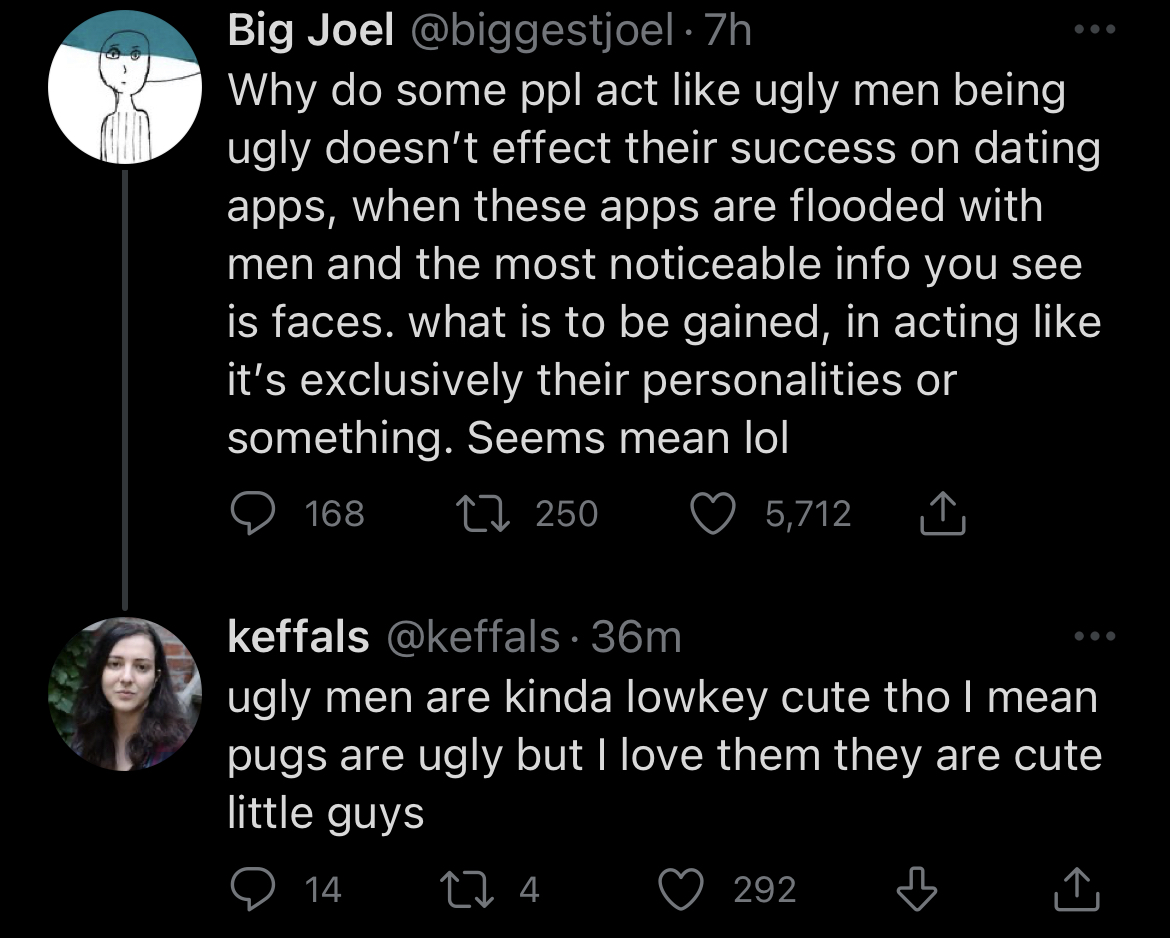Open the @biggestjoel handle
The width and height of the screenshot is (1170, 938).
tap(542, 32)
